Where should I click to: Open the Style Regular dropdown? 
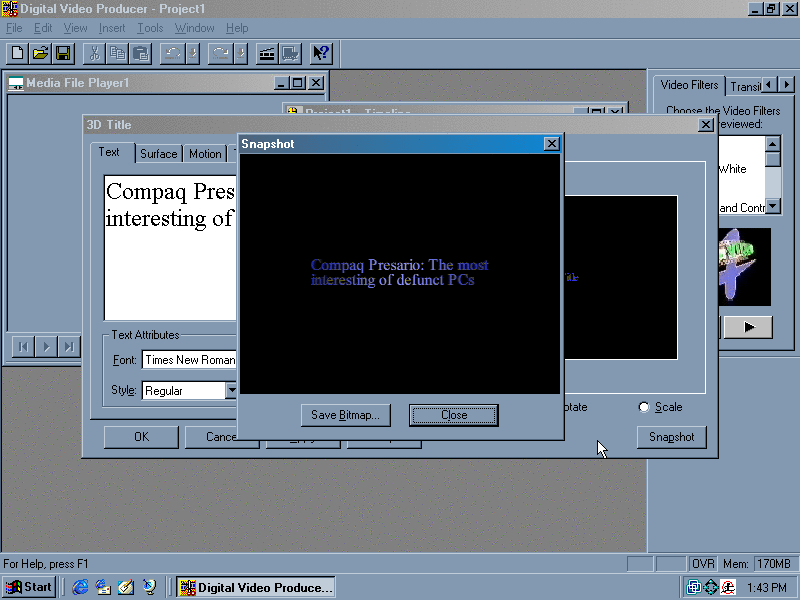(232, 390)
